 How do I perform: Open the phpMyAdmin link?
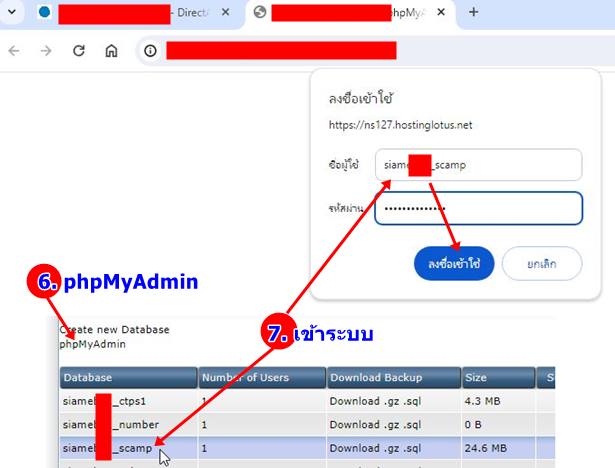click(93, 344)
